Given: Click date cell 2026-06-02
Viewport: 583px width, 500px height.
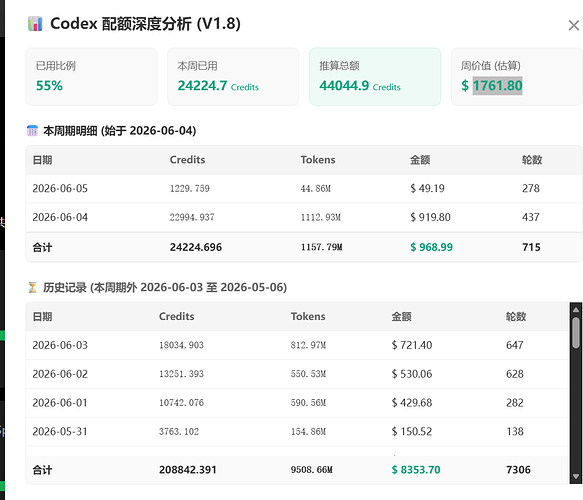Looking at the screenshot, I should click(x=60, y=374).
